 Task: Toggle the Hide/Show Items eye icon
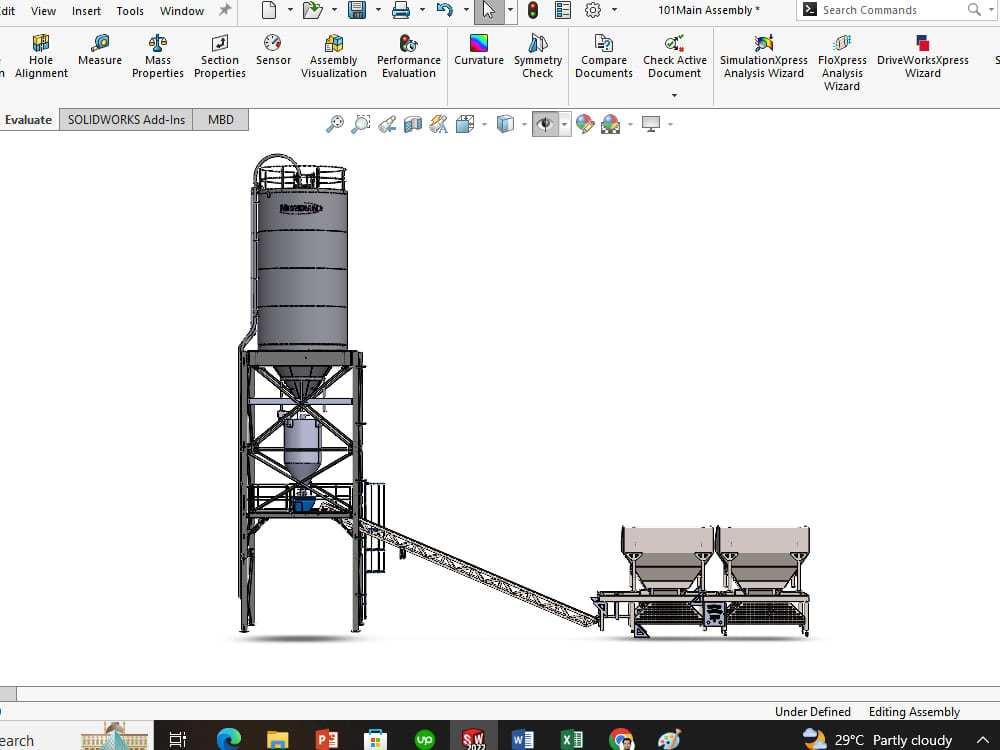coord(547,124)
